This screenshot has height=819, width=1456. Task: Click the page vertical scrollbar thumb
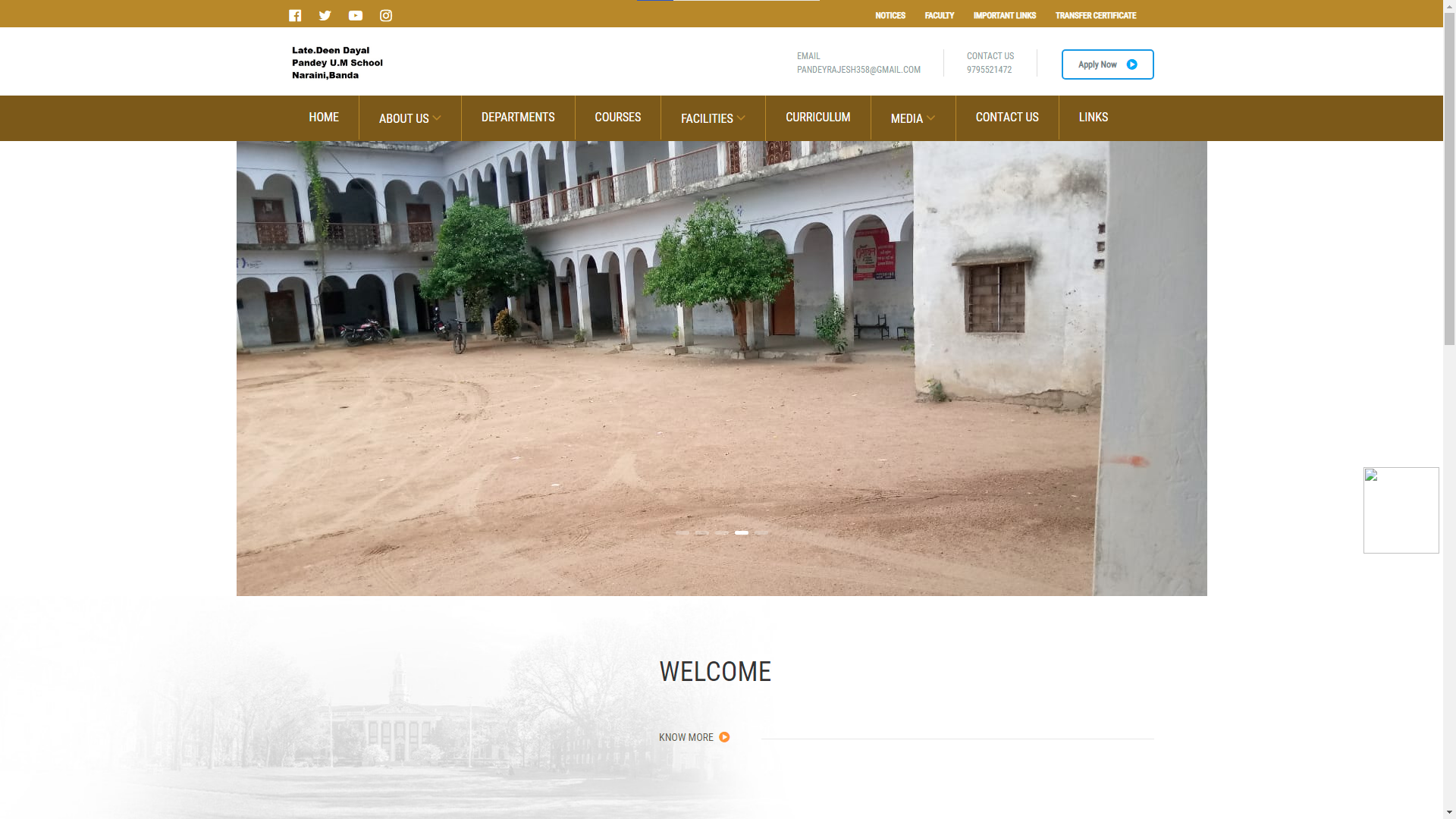point(1449,178)
